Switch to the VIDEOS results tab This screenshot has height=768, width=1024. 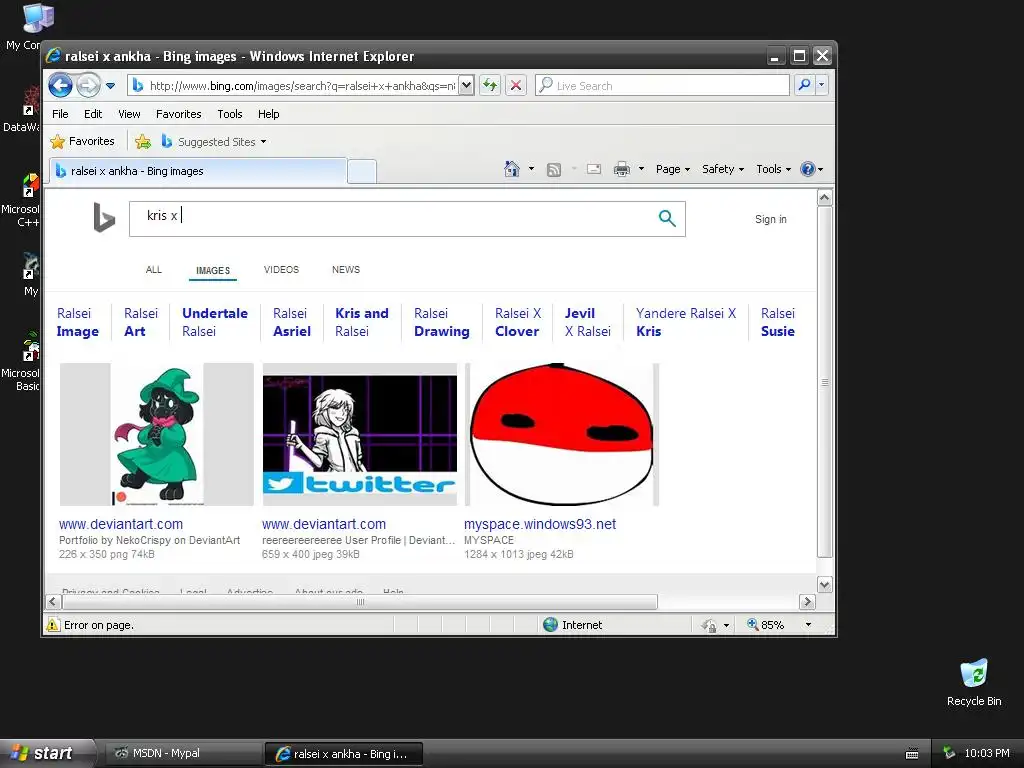[281, 270]
